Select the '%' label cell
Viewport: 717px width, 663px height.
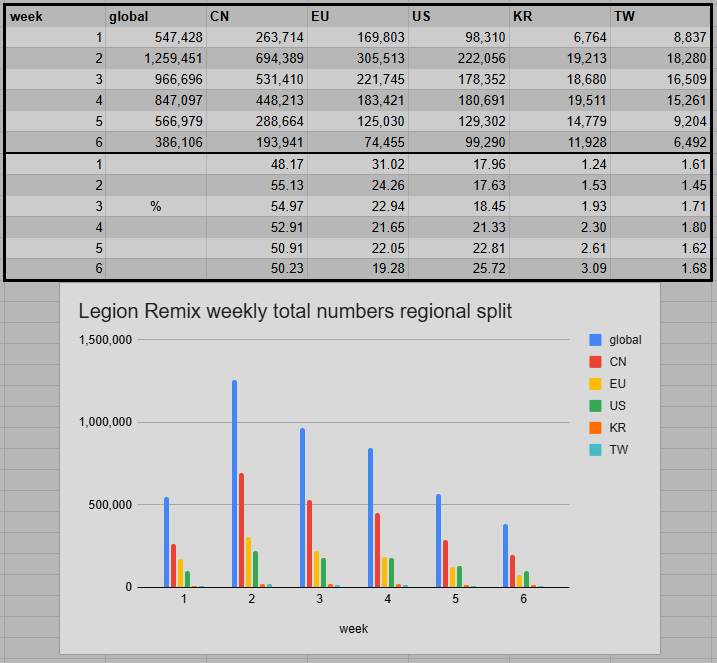click(x=156, y=205)
